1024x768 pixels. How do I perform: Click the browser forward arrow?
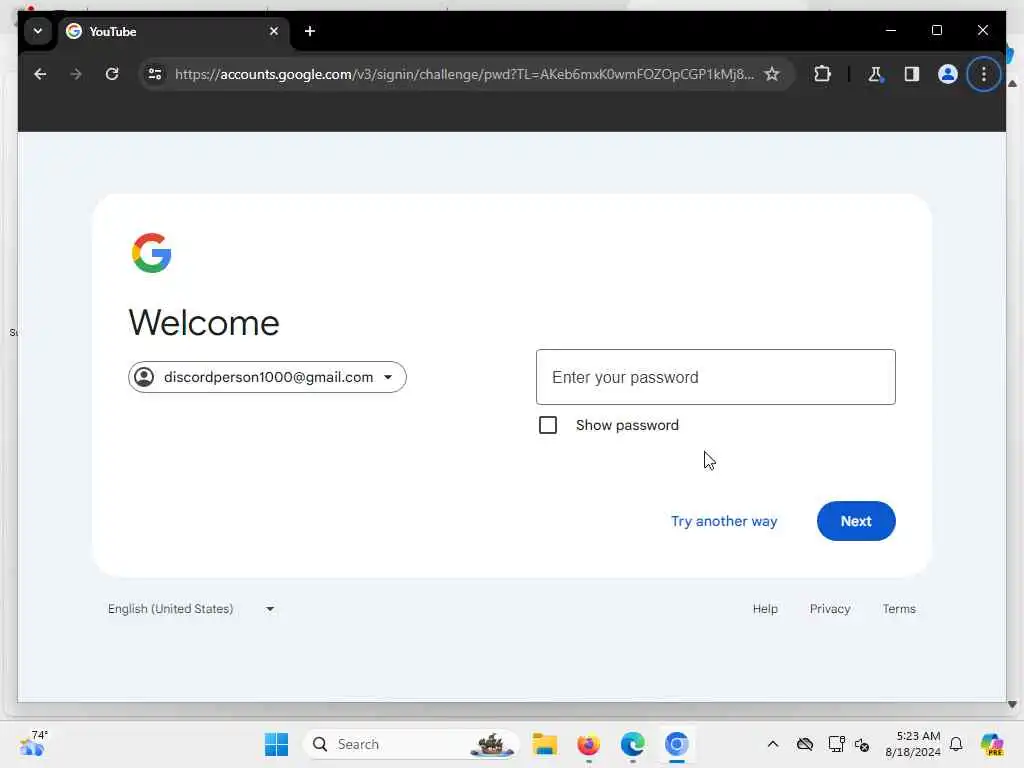pos(76,74)
